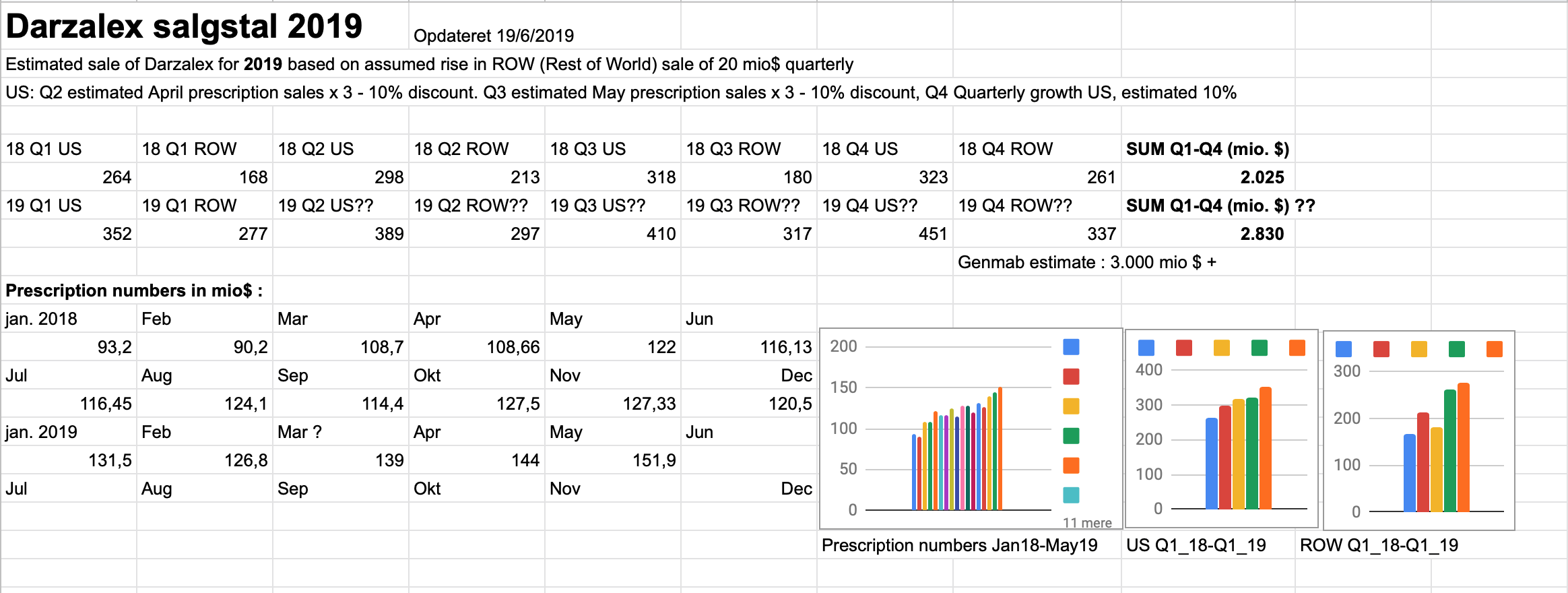1568x593 pixels.
Task: Click the cell with value 264
Action: pos(69,177)
